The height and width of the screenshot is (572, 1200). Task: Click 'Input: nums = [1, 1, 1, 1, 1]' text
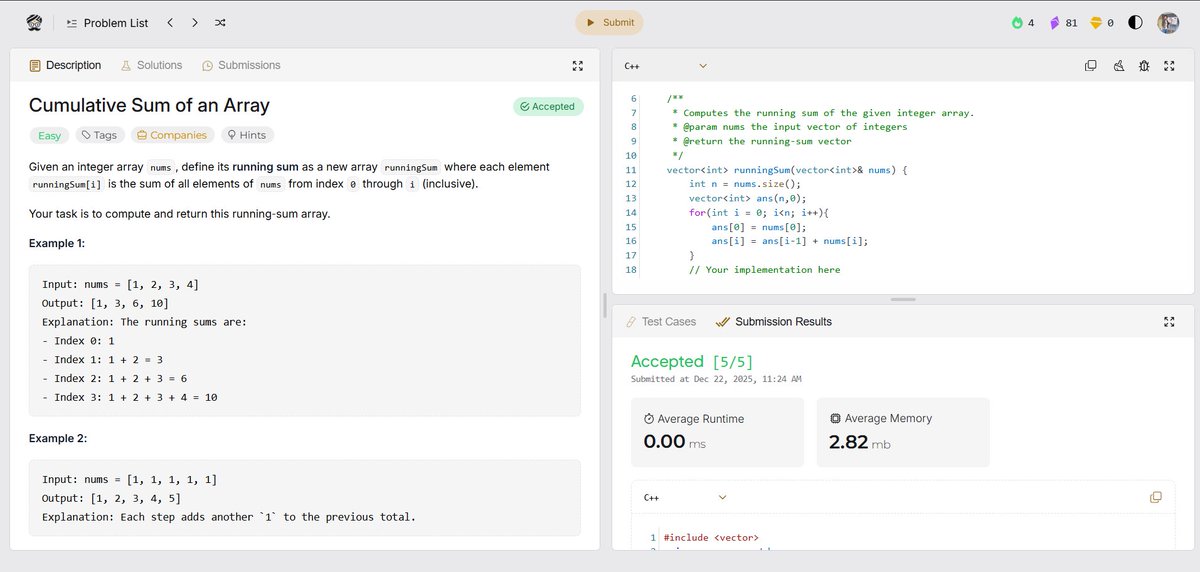(129, 479)
